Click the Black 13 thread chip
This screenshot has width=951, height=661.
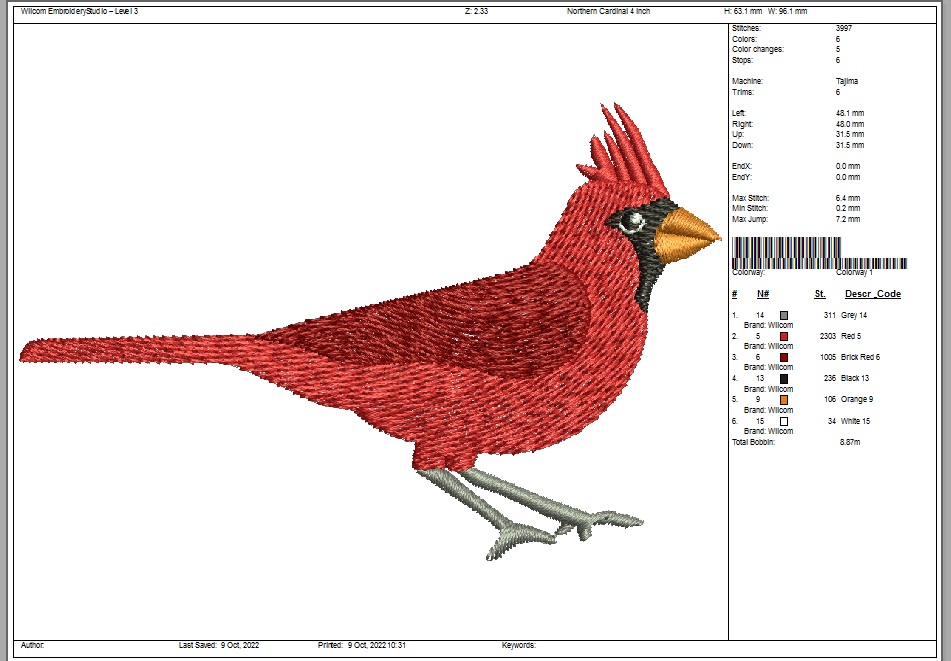tap(784, 378)
